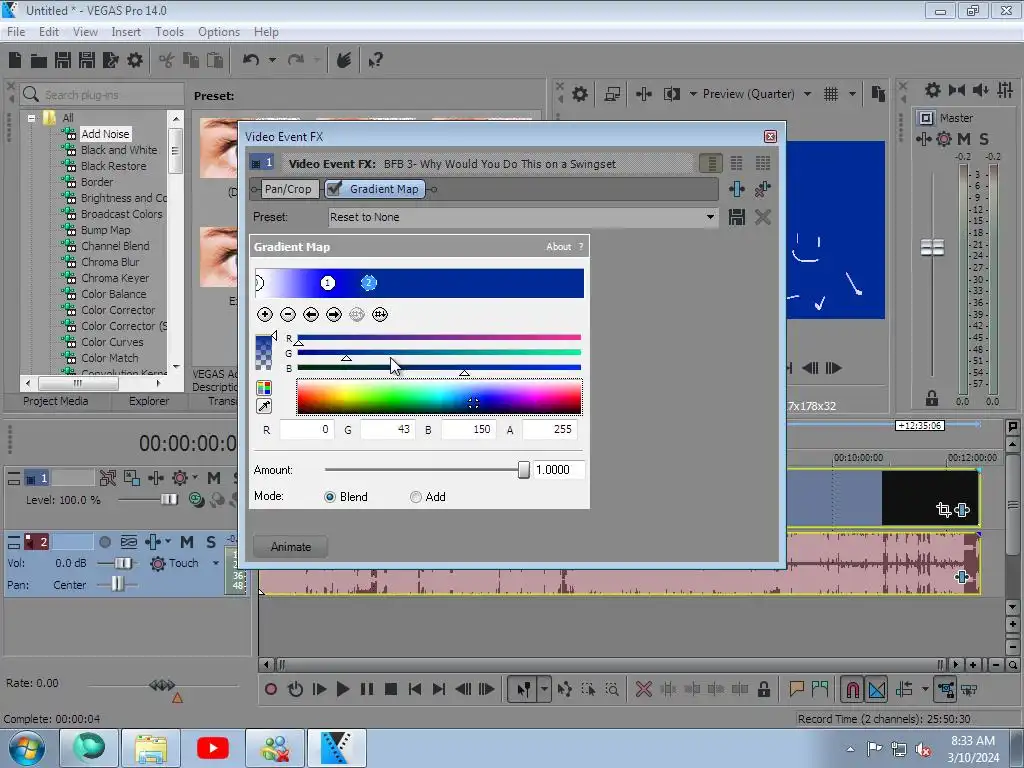Click Event FX icon on video clip

click(962, 509)
